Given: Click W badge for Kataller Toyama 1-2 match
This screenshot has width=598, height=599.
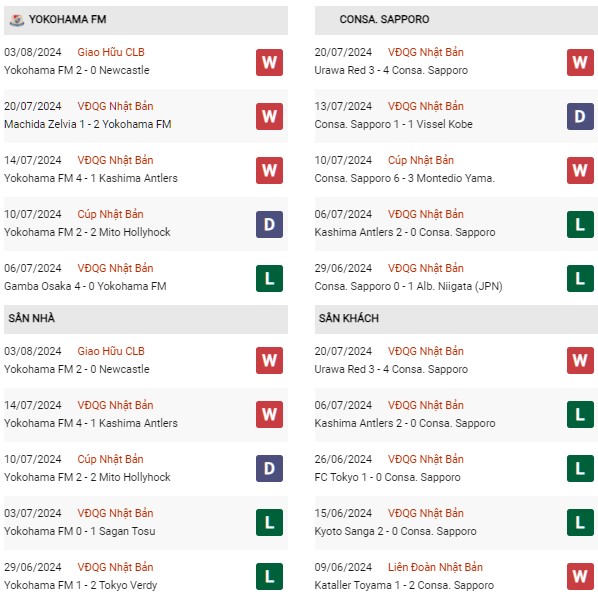Looking at the screenshot, I should (x=580, y=576).
